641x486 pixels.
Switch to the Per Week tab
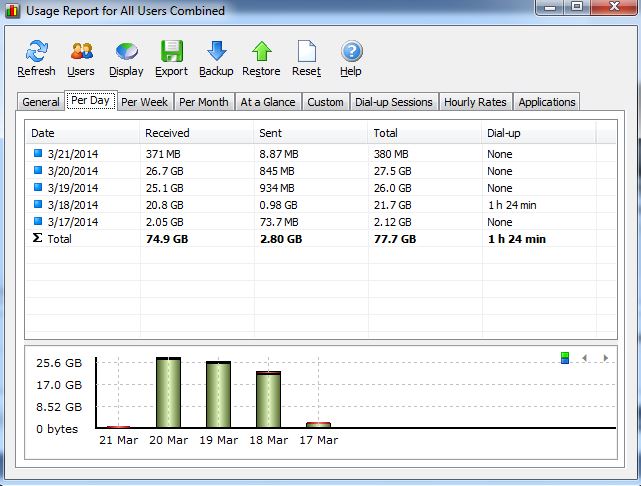145,102
